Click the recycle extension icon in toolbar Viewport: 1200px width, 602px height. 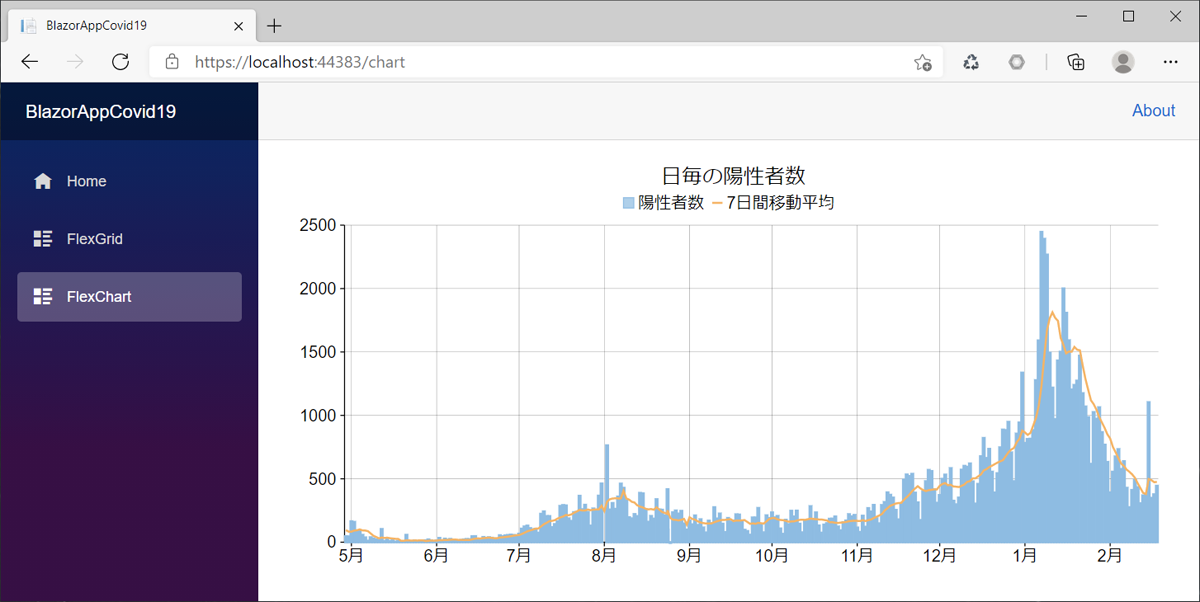point(971,62)
